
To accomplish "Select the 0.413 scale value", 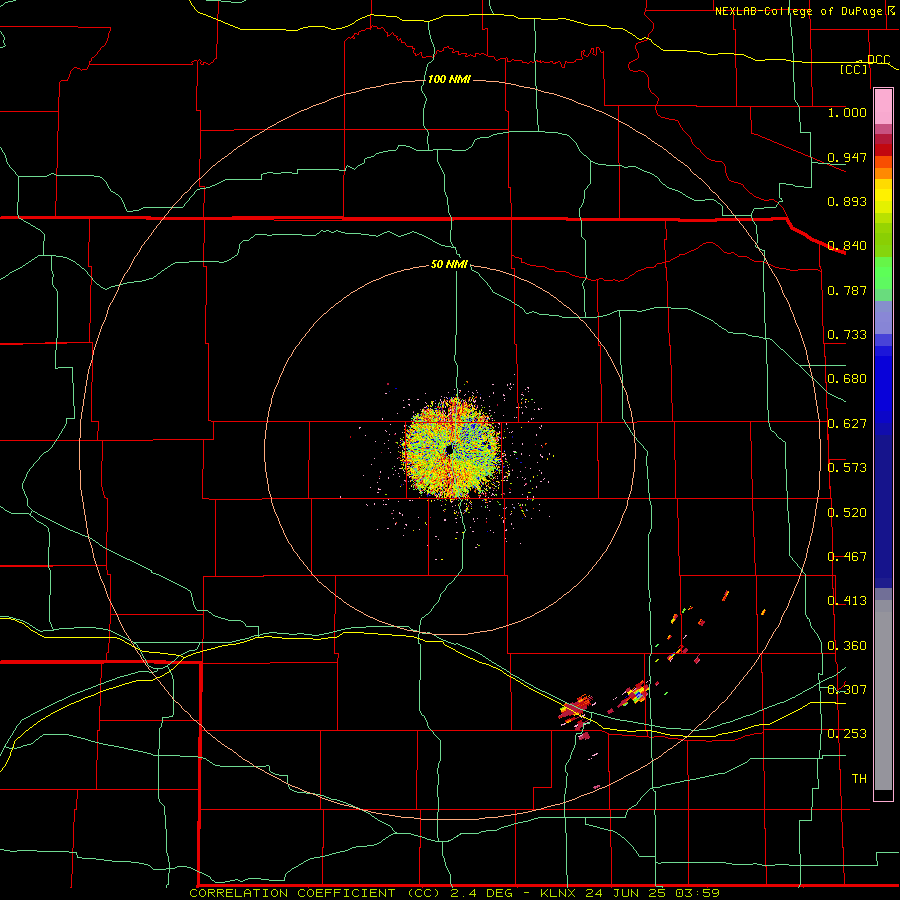I will 847,601.
